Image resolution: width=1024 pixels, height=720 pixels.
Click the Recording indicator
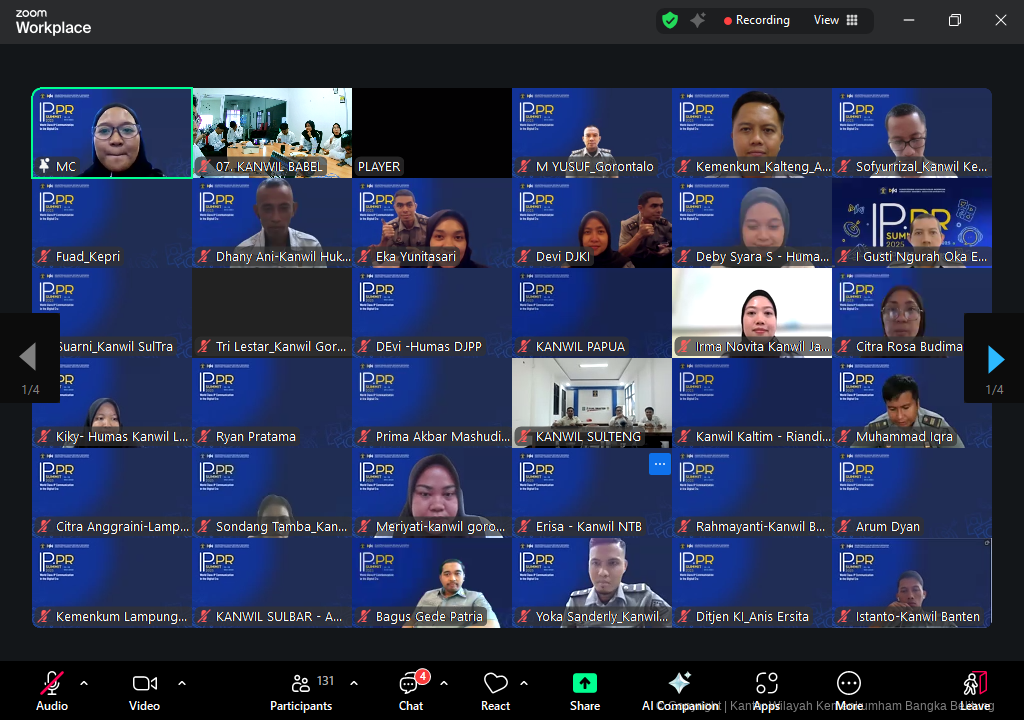point(756,20)
